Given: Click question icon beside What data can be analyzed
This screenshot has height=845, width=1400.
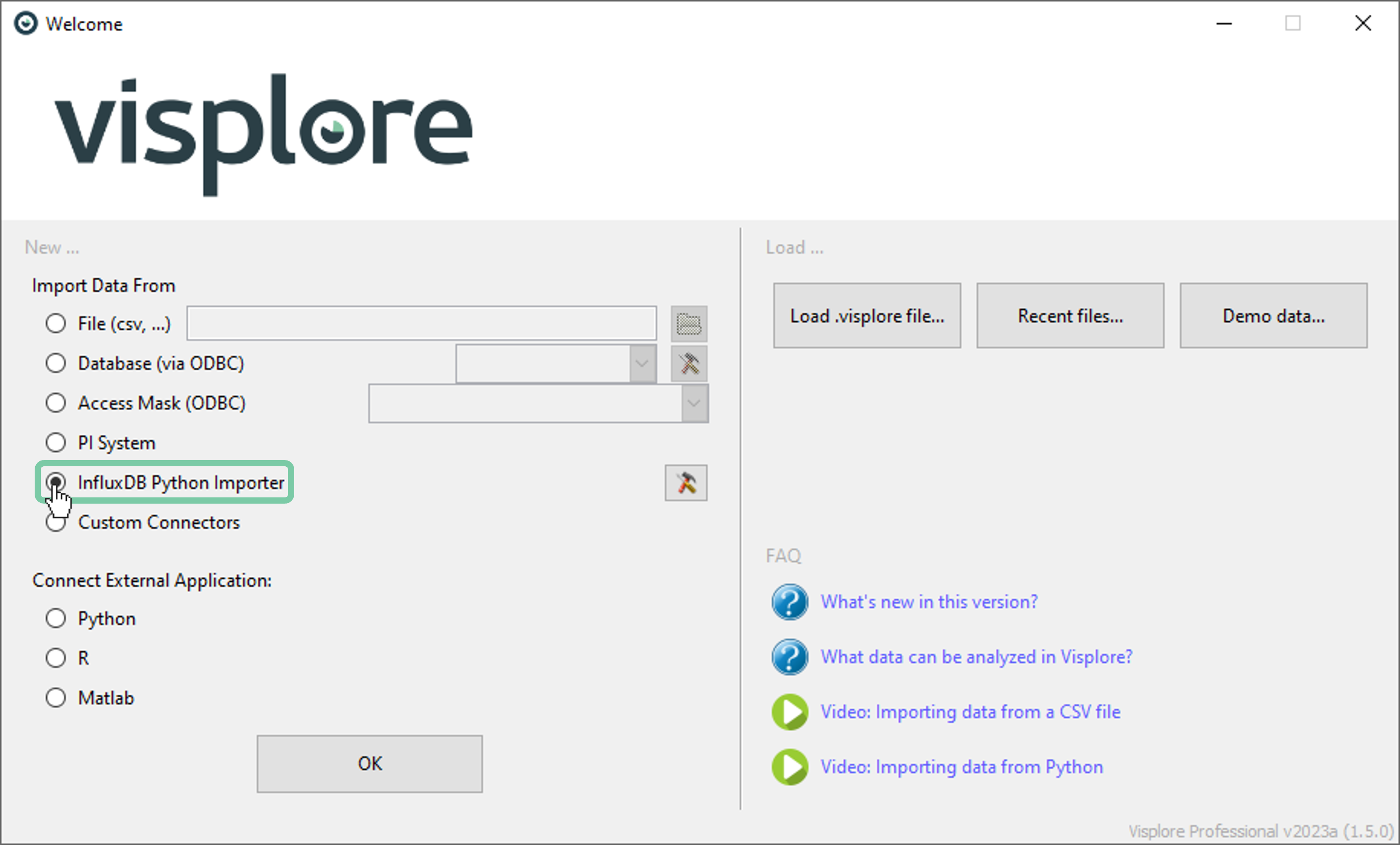Looking at the screenshot, I should [x=789, y=657].
